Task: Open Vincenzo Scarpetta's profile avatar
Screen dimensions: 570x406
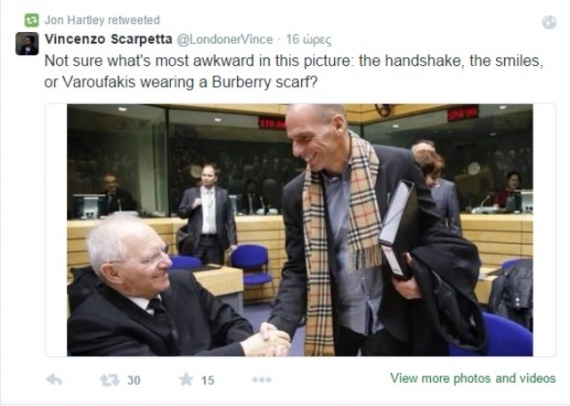Action: [x=27, y=44]
